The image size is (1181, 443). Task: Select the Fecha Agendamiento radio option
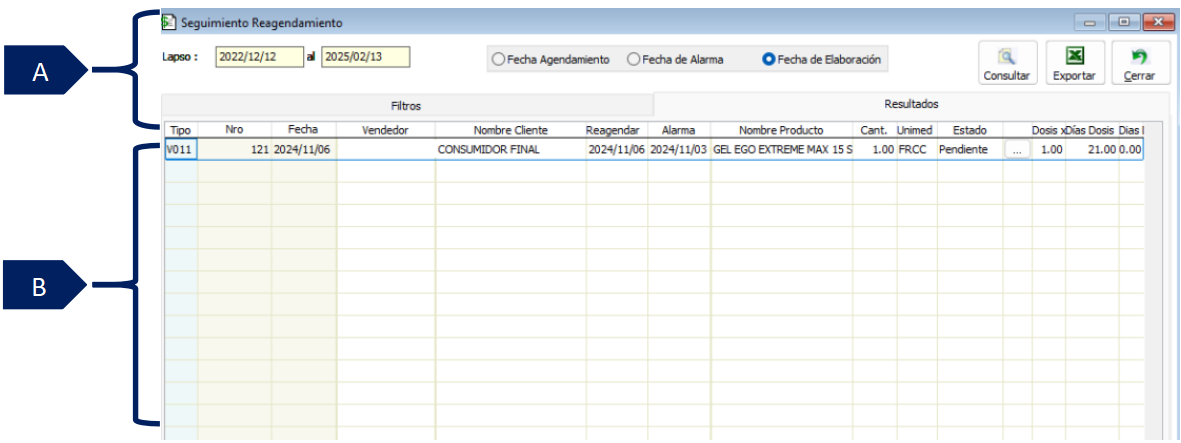pyautogui.click(x=551, y=59)
